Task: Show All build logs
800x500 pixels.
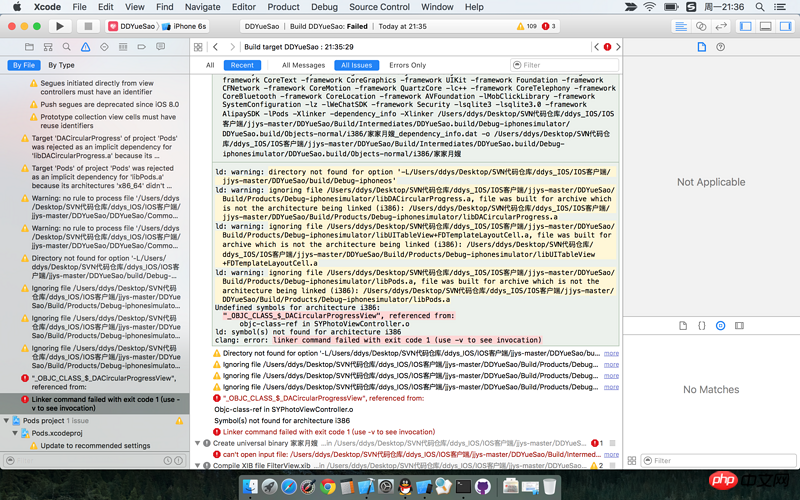Action: pyautogui.click(x=210, y=65)
